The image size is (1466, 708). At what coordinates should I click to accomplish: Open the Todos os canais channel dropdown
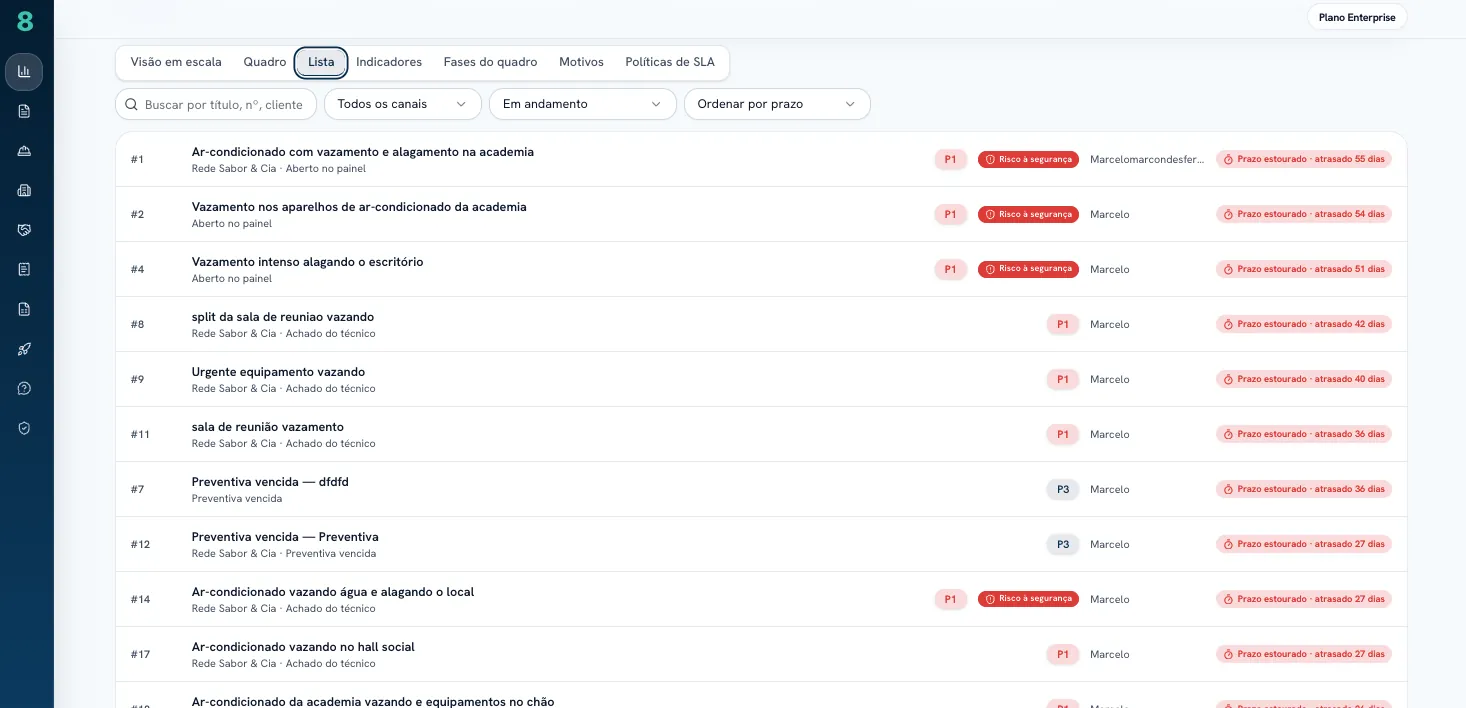point(402,104)
